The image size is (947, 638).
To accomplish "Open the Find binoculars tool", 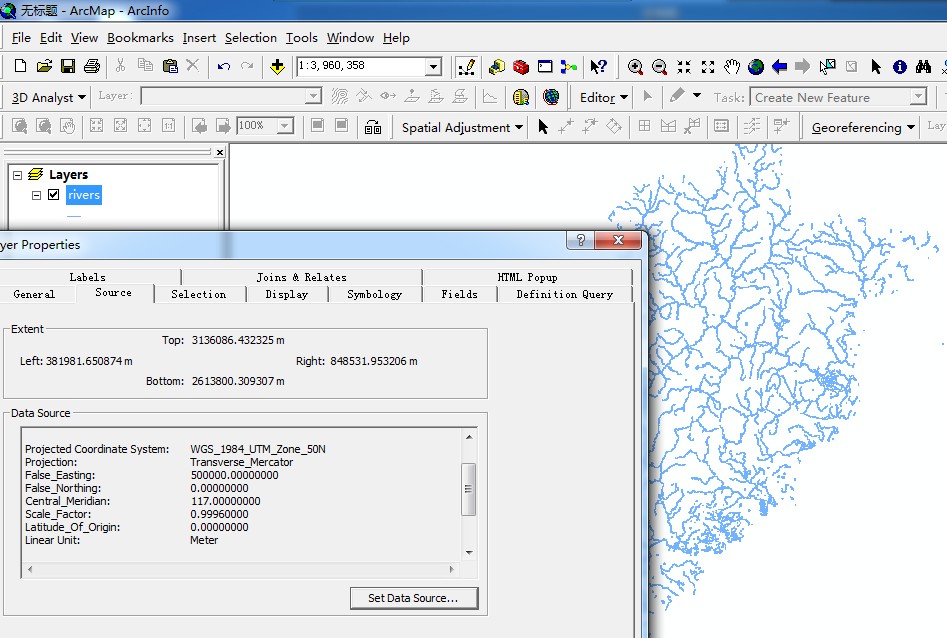I will pyautogui.click(x=923, y=66).
